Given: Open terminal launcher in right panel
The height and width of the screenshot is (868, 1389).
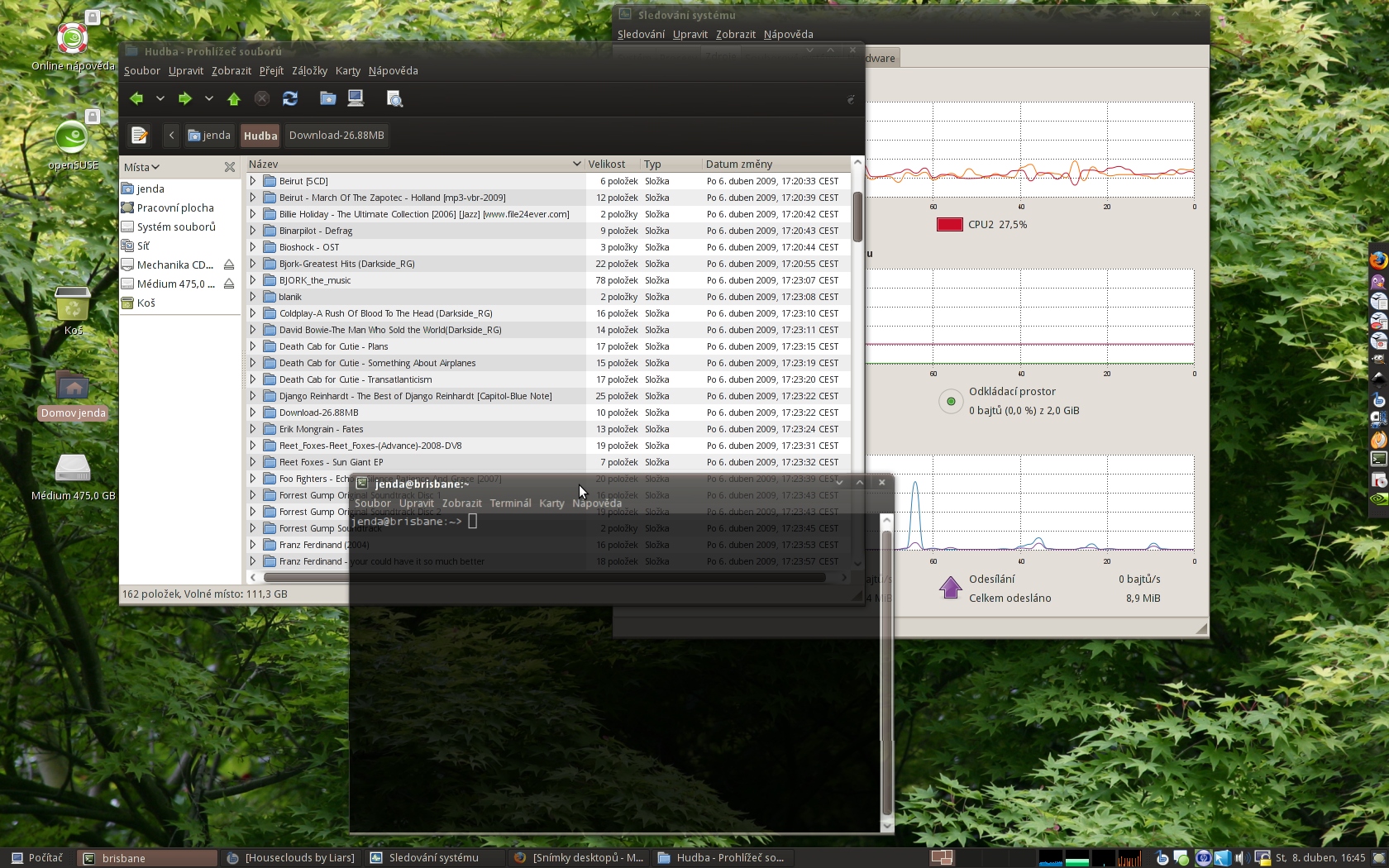Looking at the screenshot, I should click(x=1378, y=459).
